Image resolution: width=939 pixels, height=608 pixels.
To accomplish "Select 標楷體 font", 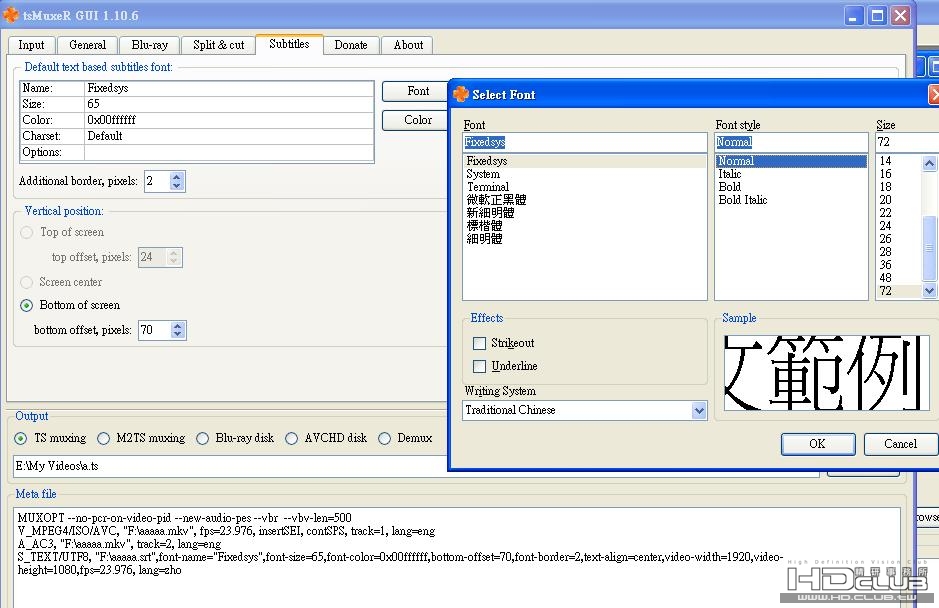I will (584, 226).
